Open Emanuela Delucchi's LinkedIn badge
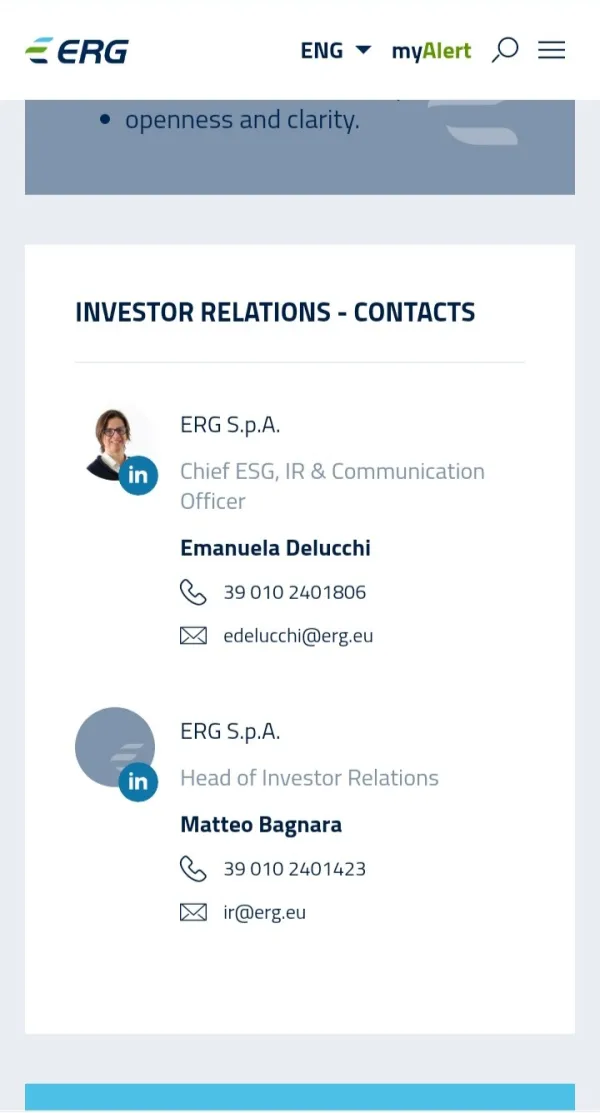 coord(138,475)
